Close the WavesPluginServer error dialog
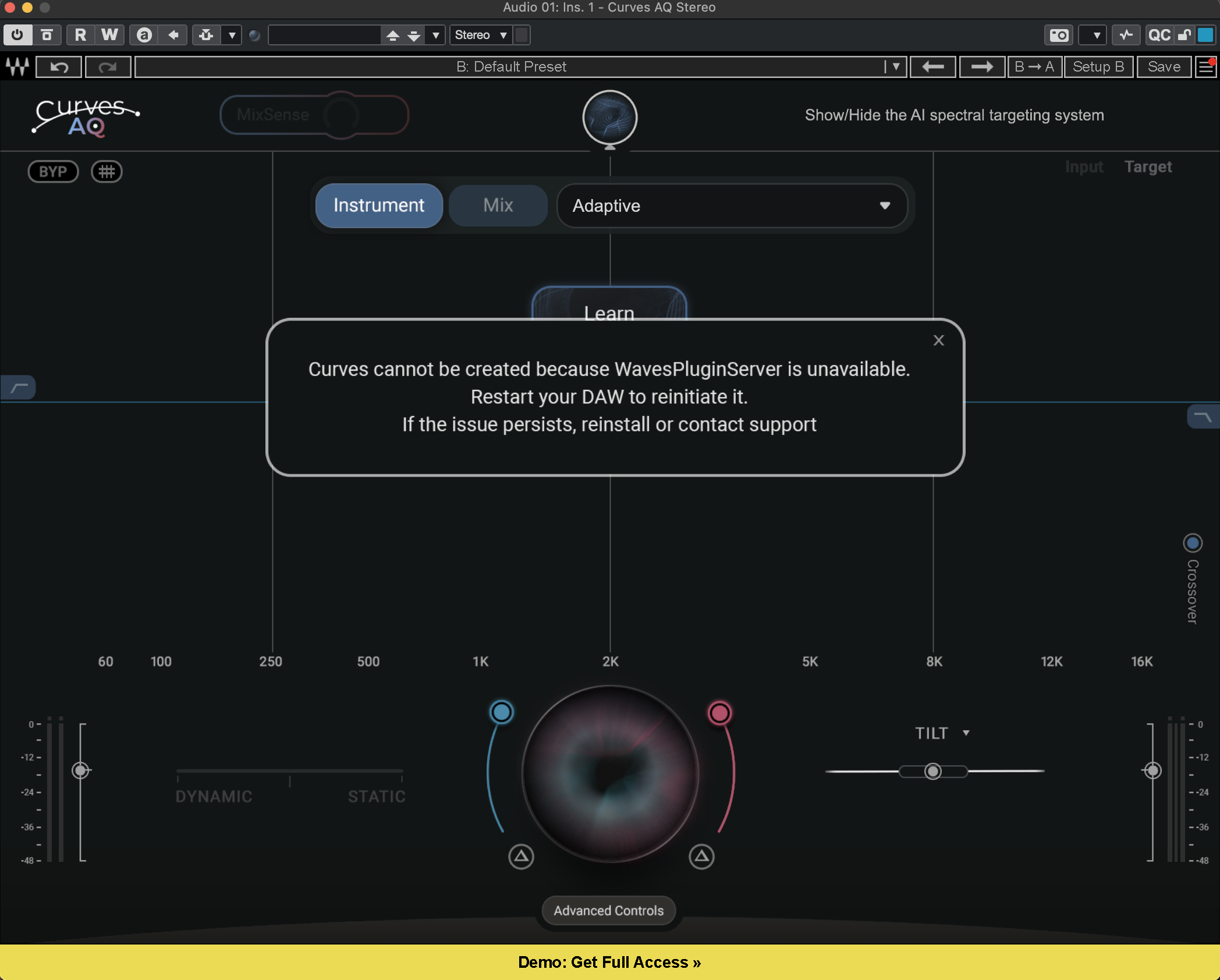This screenshot has width=1220, height=980. 938,340
